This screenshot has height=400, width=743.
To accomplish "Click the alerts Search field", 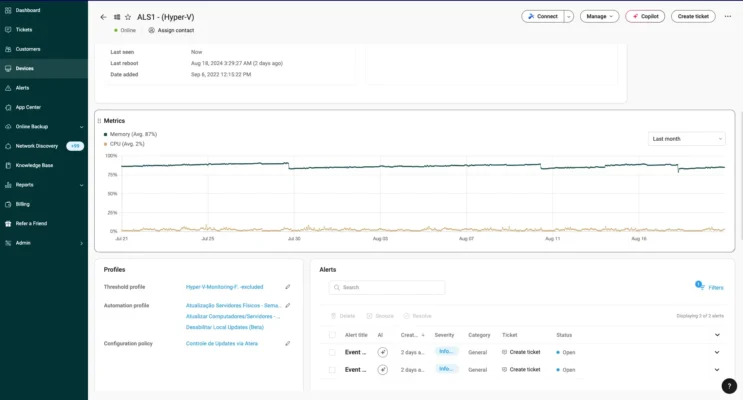I will point(387,287).
